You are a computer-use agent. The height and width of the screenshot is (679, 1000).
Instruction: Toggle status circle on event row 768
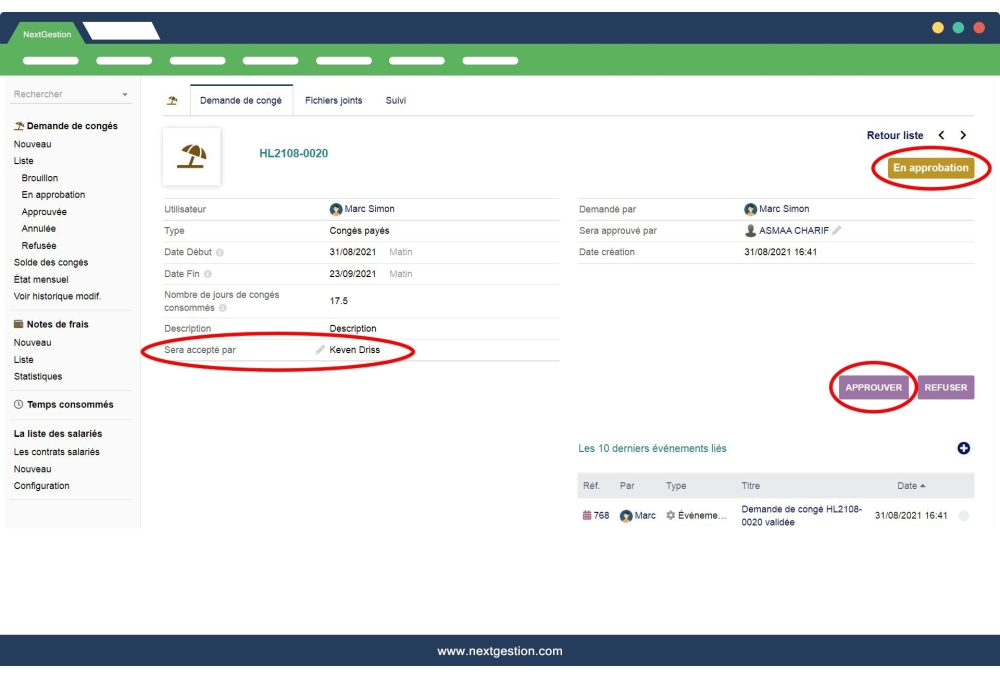point(964,516)
